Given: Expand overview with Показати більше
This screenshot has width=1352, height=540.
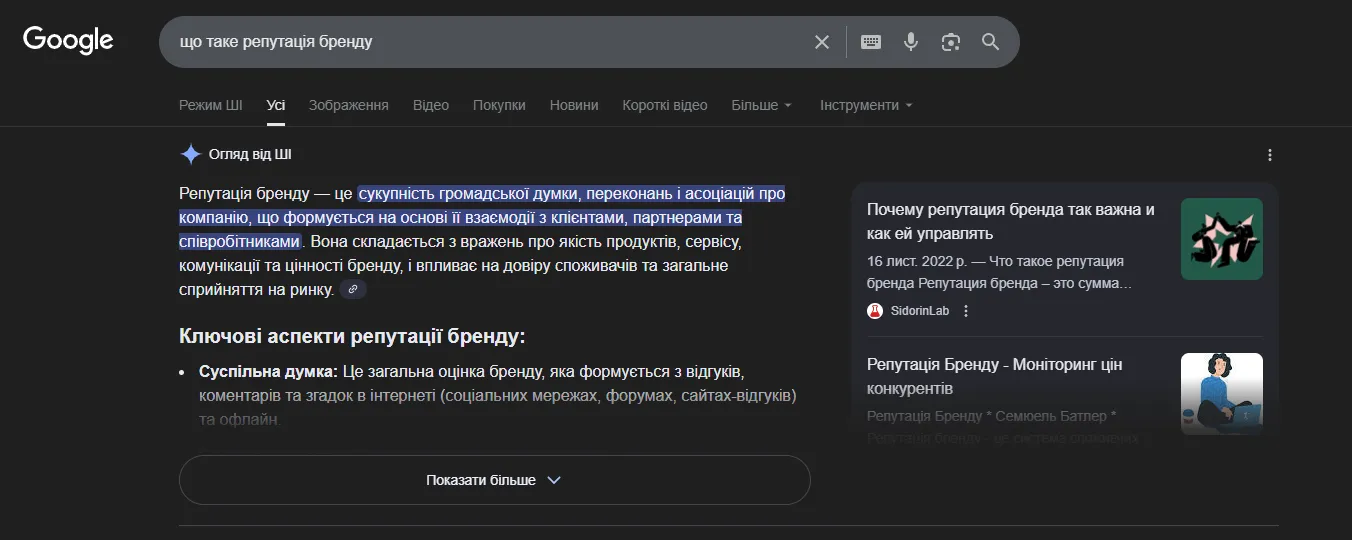Looking at the screenshot, I should [x=494, y=480].
